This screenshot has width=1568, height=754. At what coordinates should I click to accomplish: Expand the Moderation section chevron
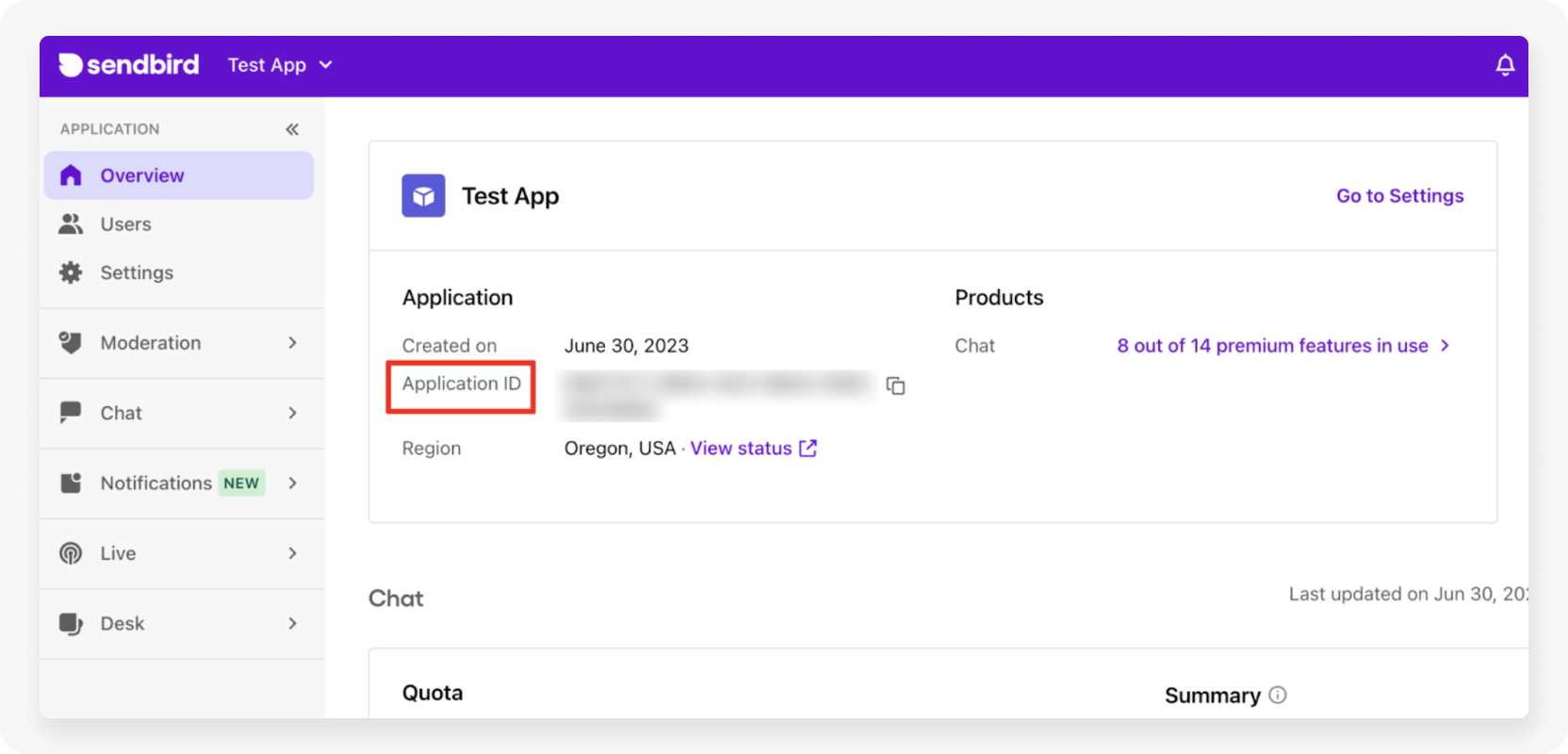coord(293,343)
